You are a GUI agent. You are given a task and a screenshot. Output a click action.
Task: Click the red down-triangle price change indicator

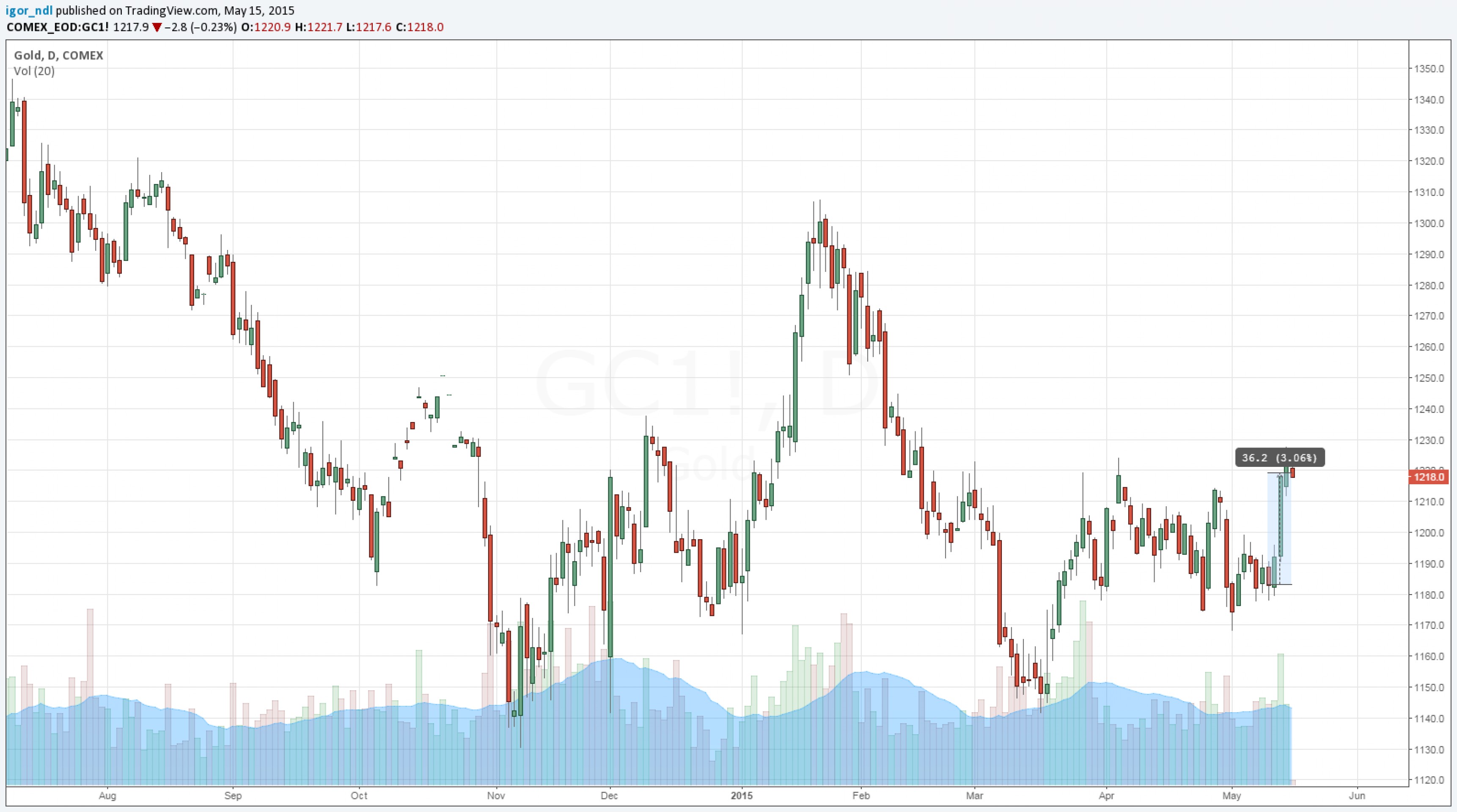pyautogui.click(x=157, y=27)
